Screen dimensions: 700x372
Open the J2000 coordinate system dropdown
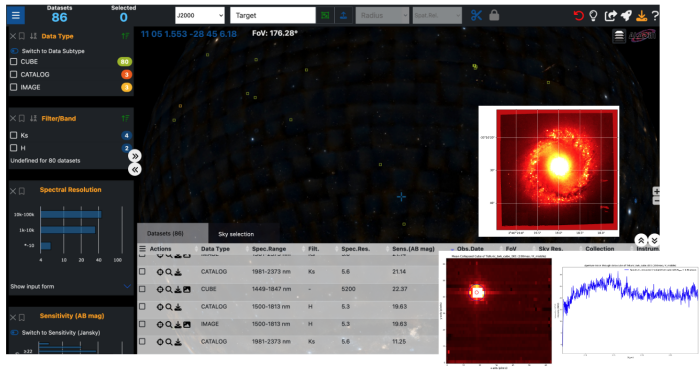point(200,16)
